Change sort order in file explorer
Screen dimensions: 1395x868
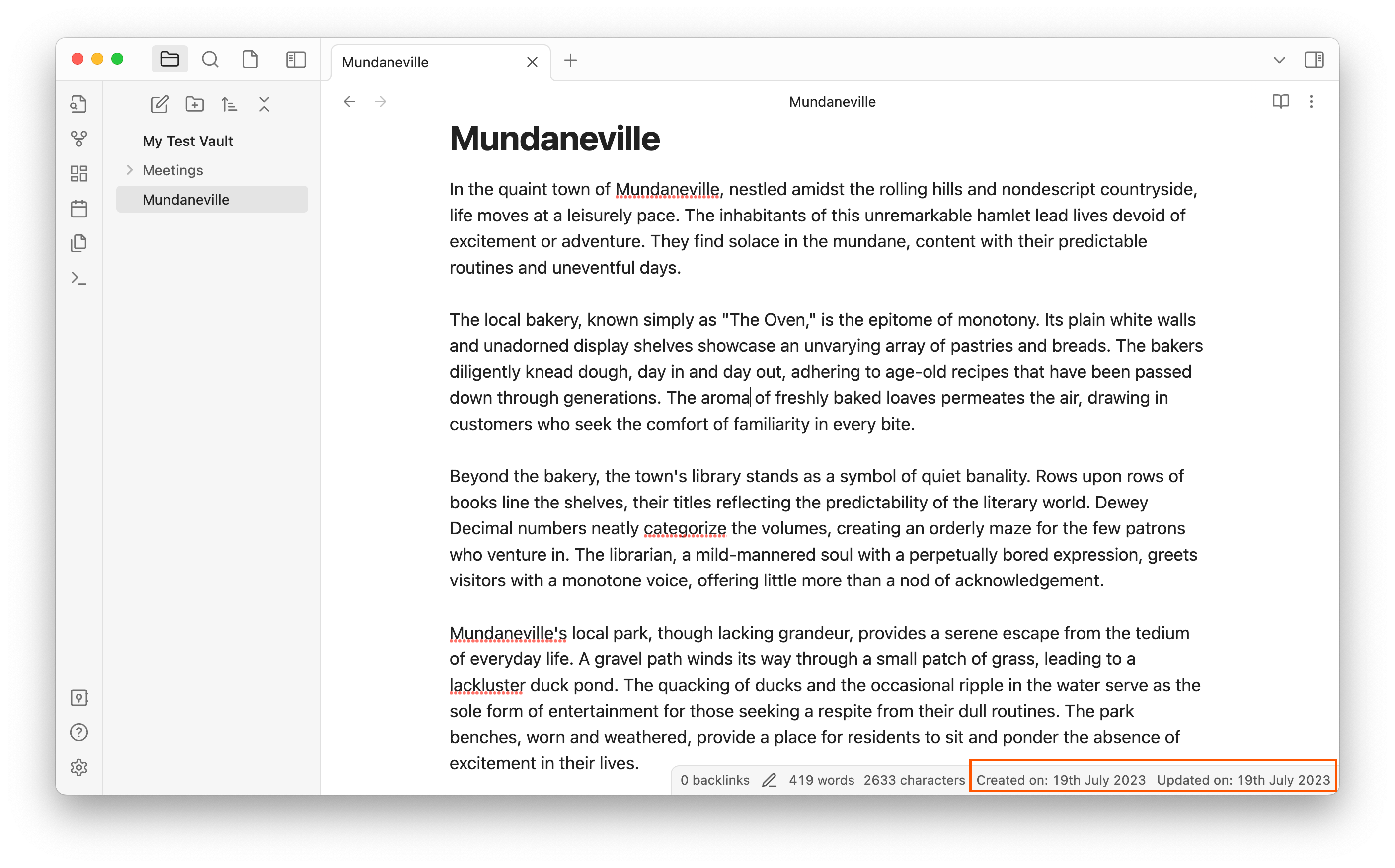tap(229, 104)
